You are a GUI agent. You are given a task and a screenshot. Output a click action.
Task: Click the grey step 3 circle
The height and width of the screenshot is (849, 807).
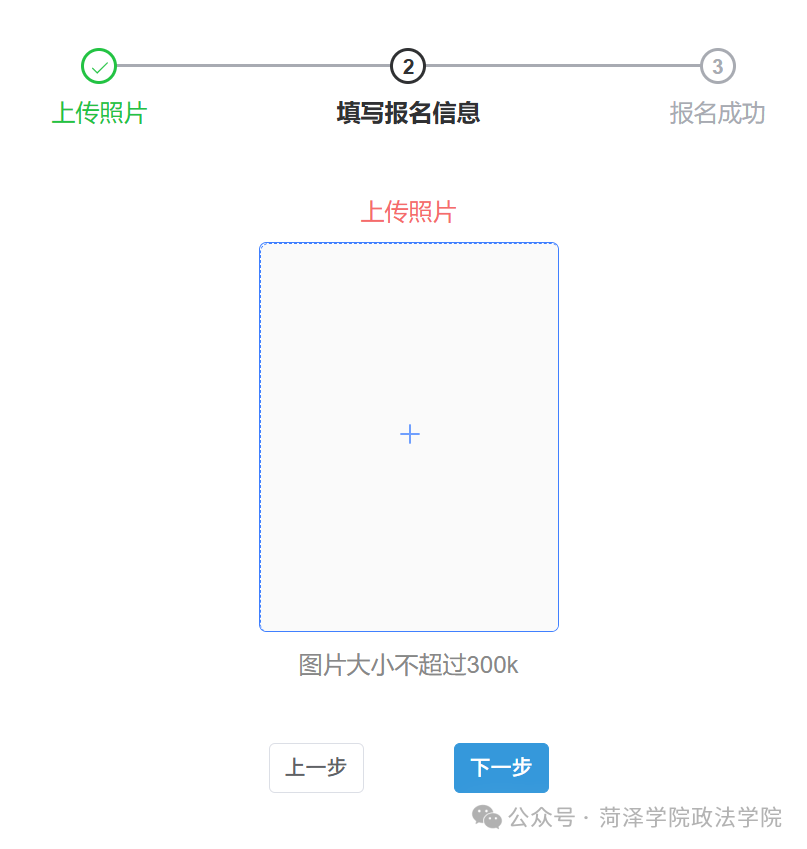(717, 66)
